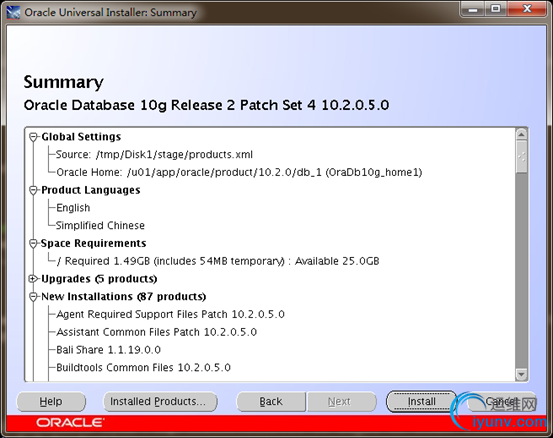Go back with the Back button
The height and width of the screenshot is (438, 553).
point(271,401)
